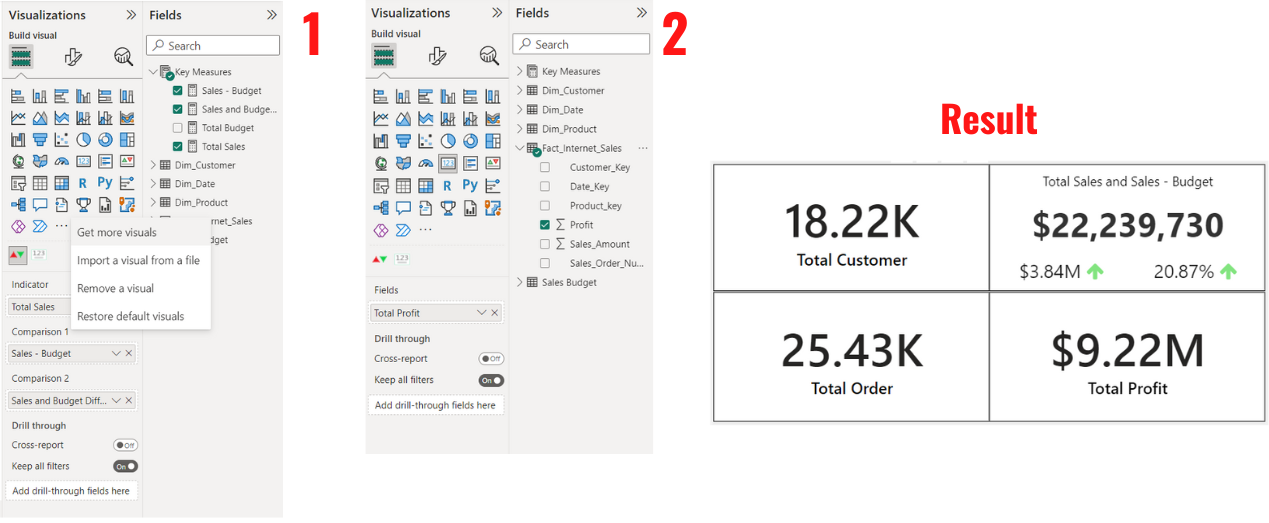Image resolution: width=1269 pixels, height=523 pixels.
Task: Uncheck the Profit field checkbox
Action: pos(545,225)
